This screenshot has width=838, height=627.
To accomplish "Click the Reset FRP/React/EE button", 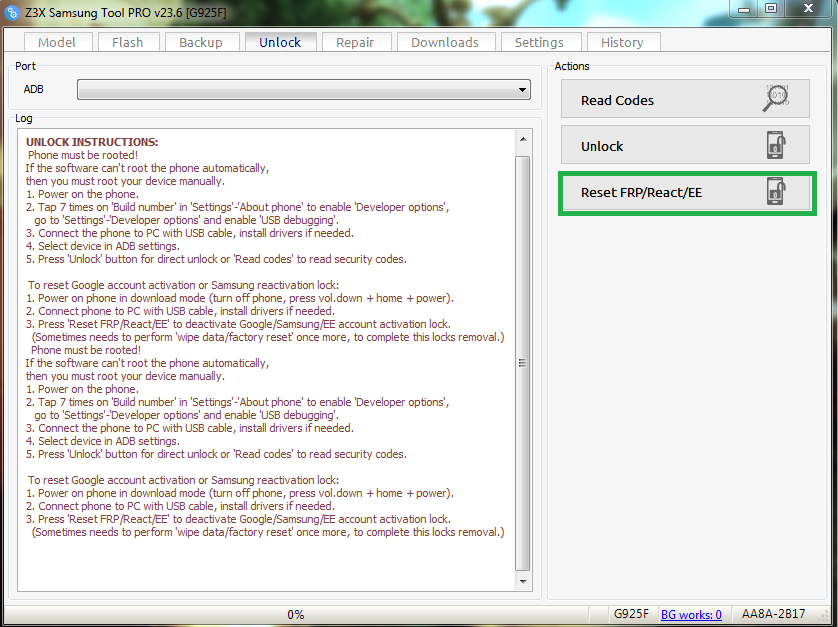I will (x=687, y=193).
